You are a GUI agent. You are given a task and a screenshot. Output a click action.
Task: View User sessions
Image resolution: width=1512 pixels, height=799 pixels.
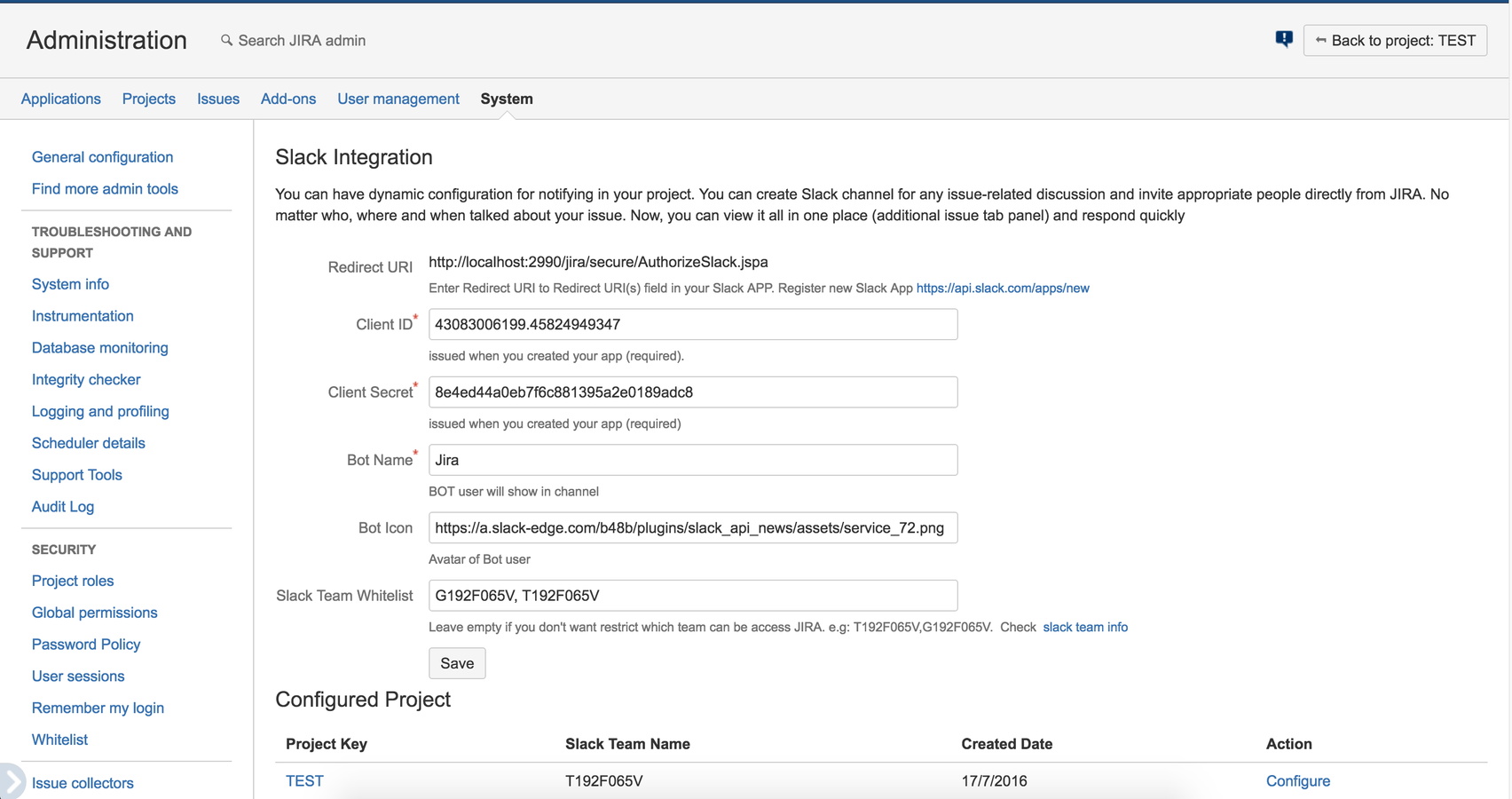(x=78, y=676)
